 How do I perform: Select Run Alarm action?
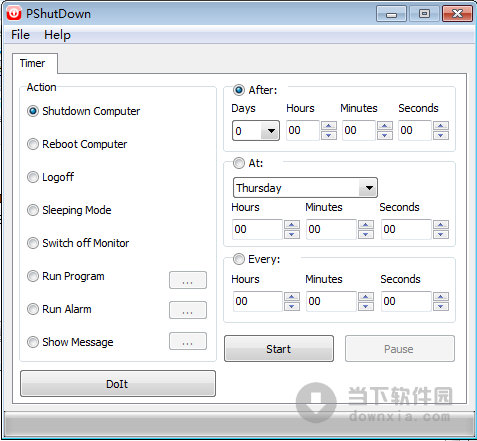click(x=59, y=309)
